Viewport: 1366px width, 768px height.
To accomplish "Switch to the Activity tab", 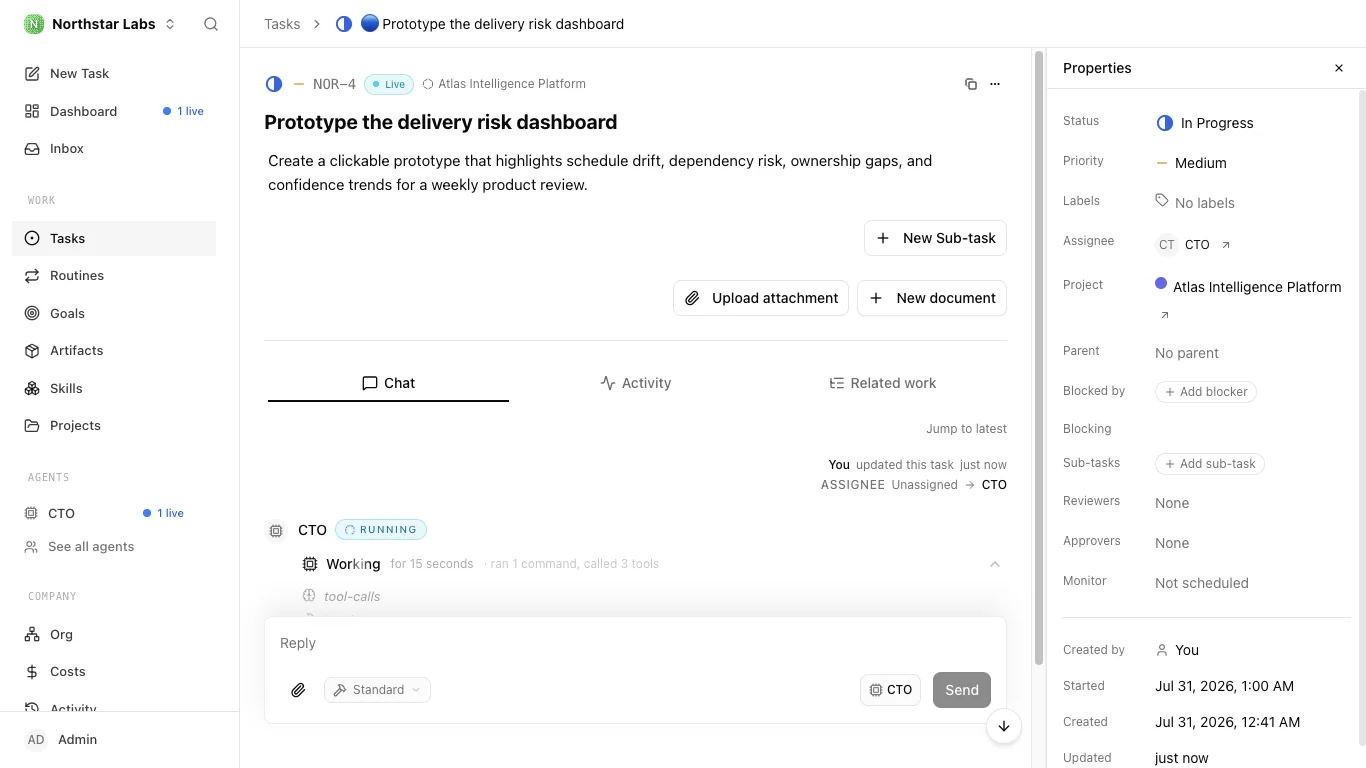I will point(636,383).
